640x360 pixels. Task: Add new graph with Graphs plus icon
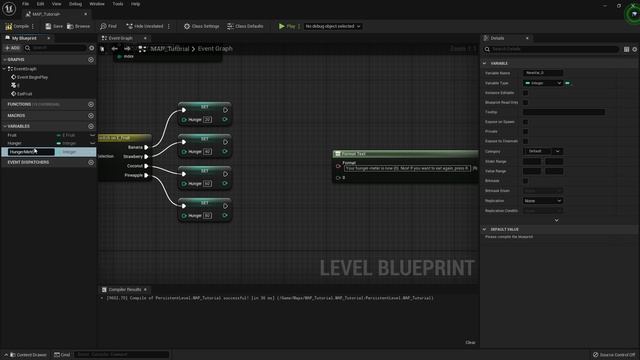pyautogui.click(x=91, y=60)
